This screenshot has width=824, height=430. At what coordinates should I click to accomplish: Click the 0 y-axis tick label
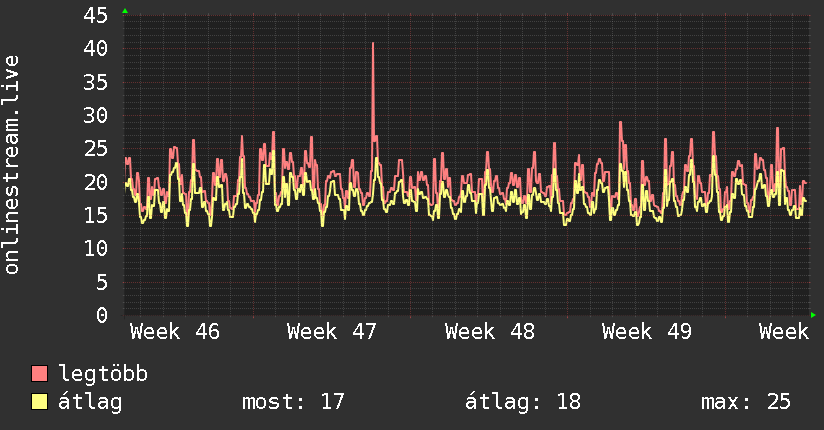pos(102,315)
